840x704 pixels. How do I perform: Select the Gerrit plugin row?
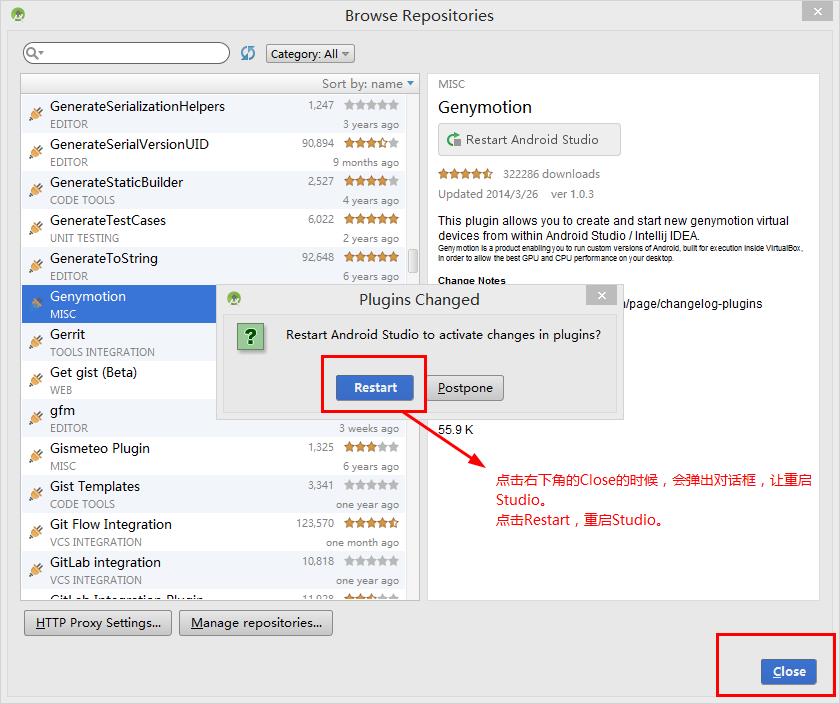point(119,342)
